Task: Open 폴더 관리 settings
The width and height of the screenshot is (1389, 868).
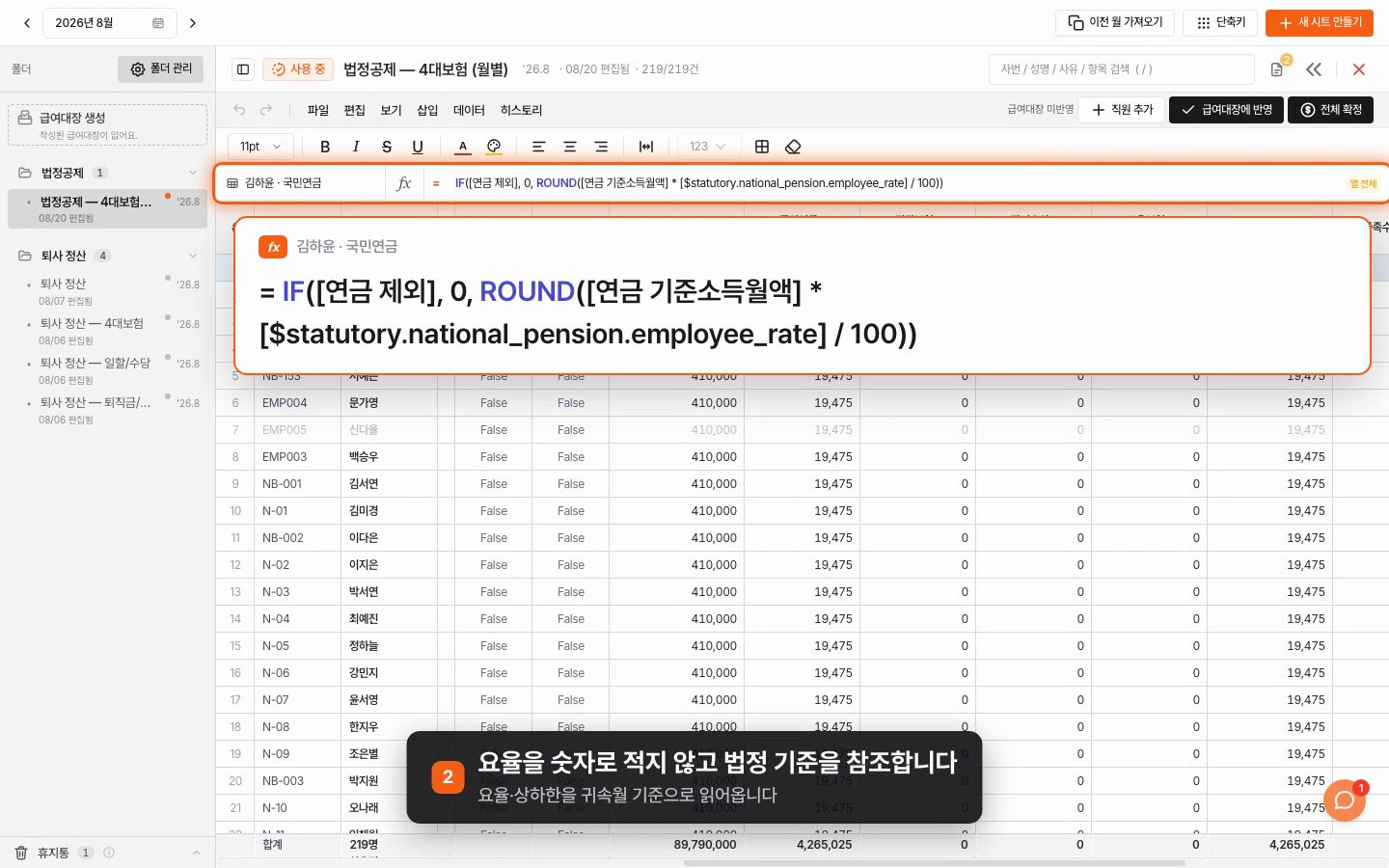Action: (161, 69)
